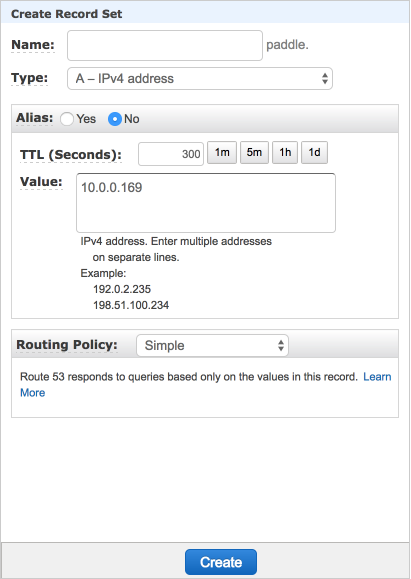
Task: Click the underlined Type: label
Action: [x=30, y=78]
